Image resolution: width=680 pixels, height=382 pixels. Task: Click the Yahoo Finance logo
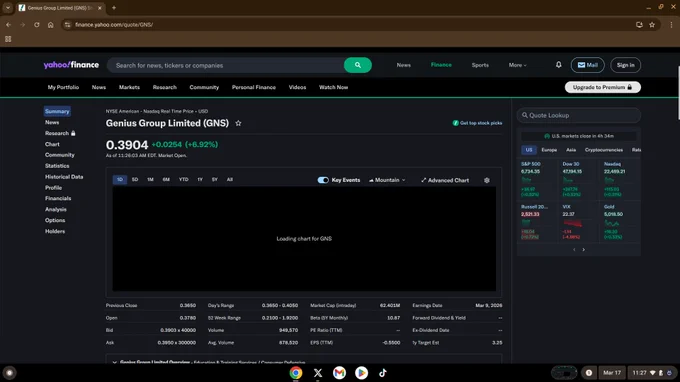pyautogui.click(x=71, y=65)
